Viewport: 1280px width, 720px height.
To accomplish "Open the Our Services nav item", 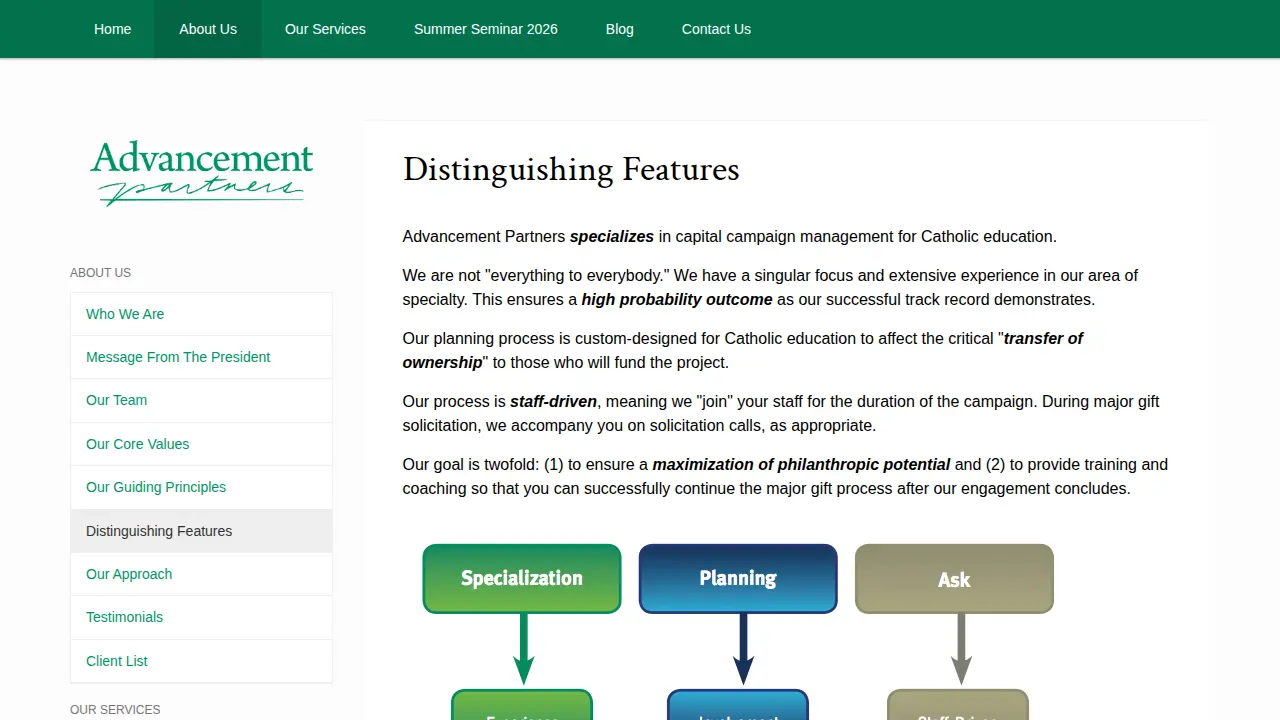I will 325,29.
